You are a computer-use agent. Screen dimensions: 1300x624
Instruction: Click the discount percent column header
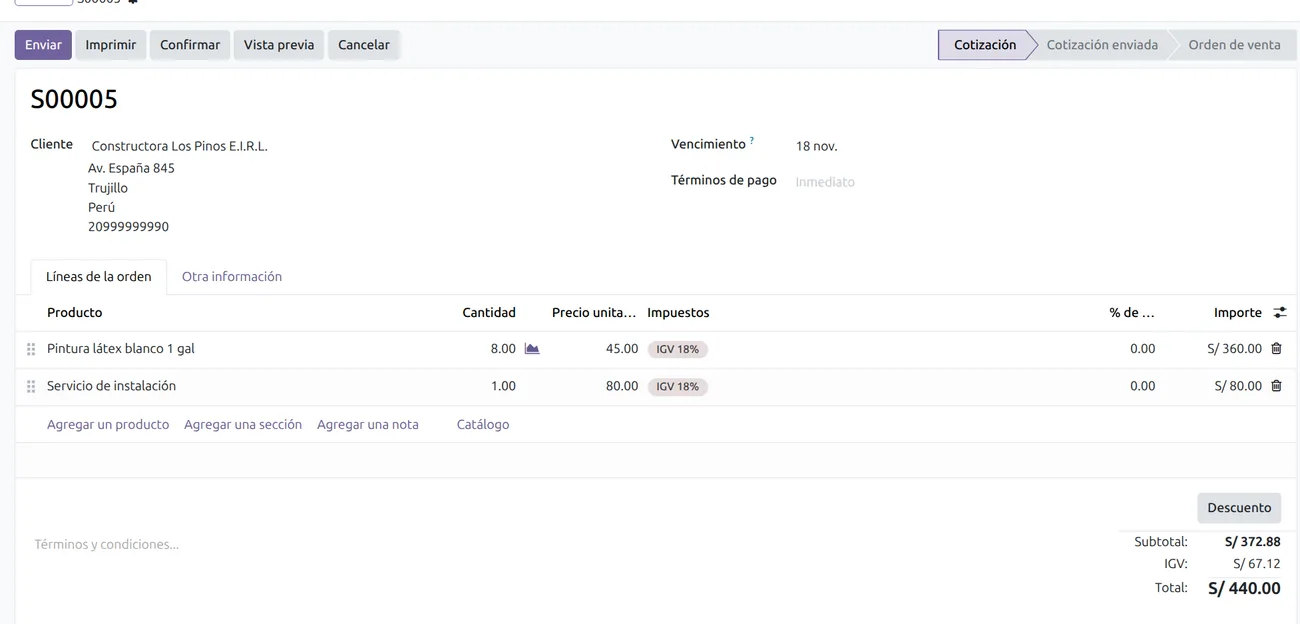[1132, 313]
